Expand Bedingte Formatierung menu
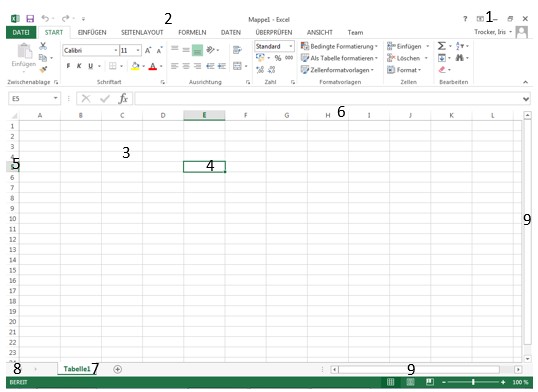 point(339,46)
